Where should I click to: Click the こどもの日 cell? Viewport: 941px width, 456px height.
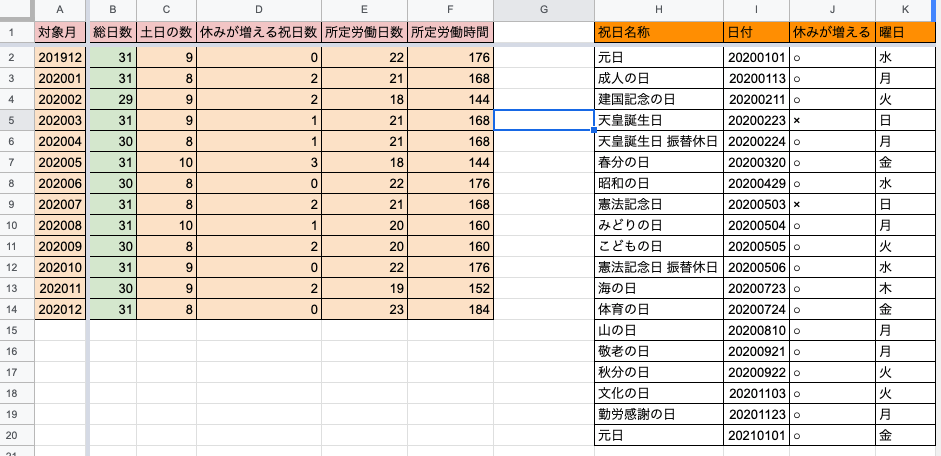(659, 247)
